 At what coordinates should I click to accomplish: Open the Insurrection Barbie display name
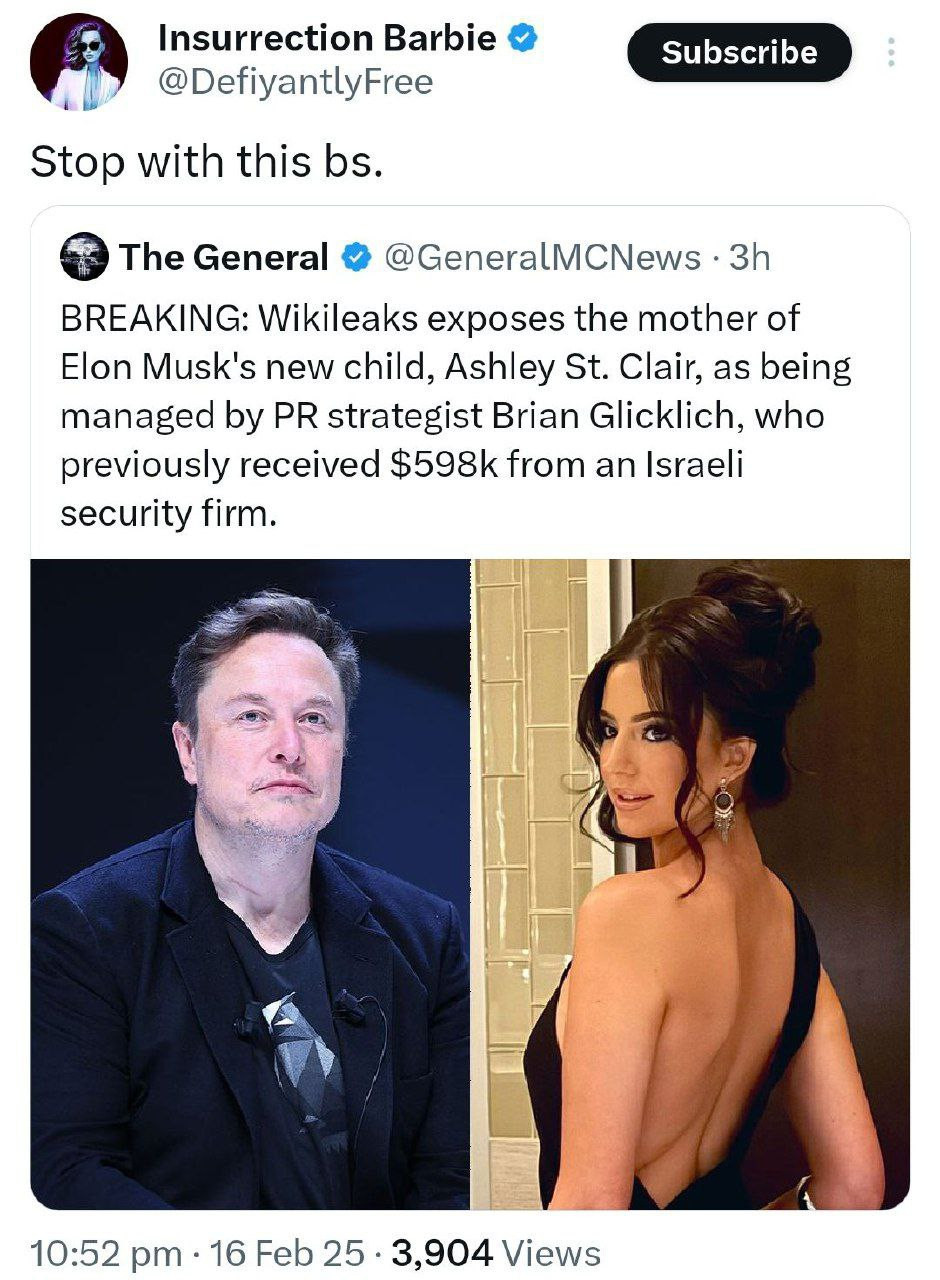(x=328, y=39)
